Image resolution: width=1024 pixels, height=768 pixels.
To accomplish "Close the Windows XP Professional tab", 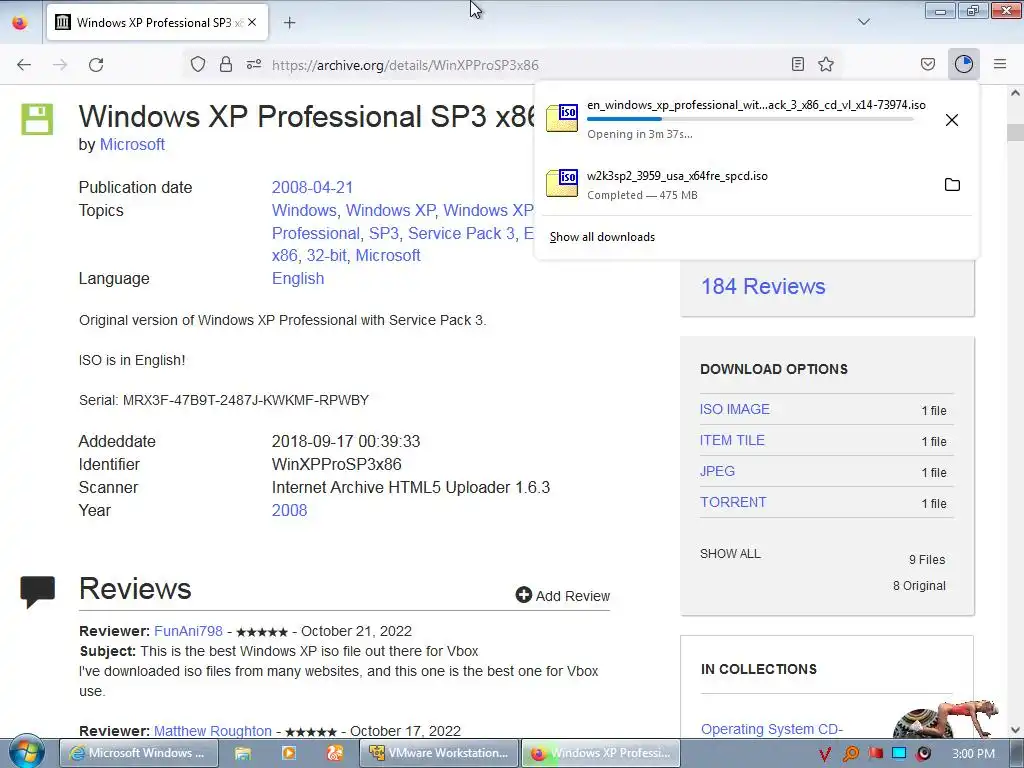I will point(252,22).
